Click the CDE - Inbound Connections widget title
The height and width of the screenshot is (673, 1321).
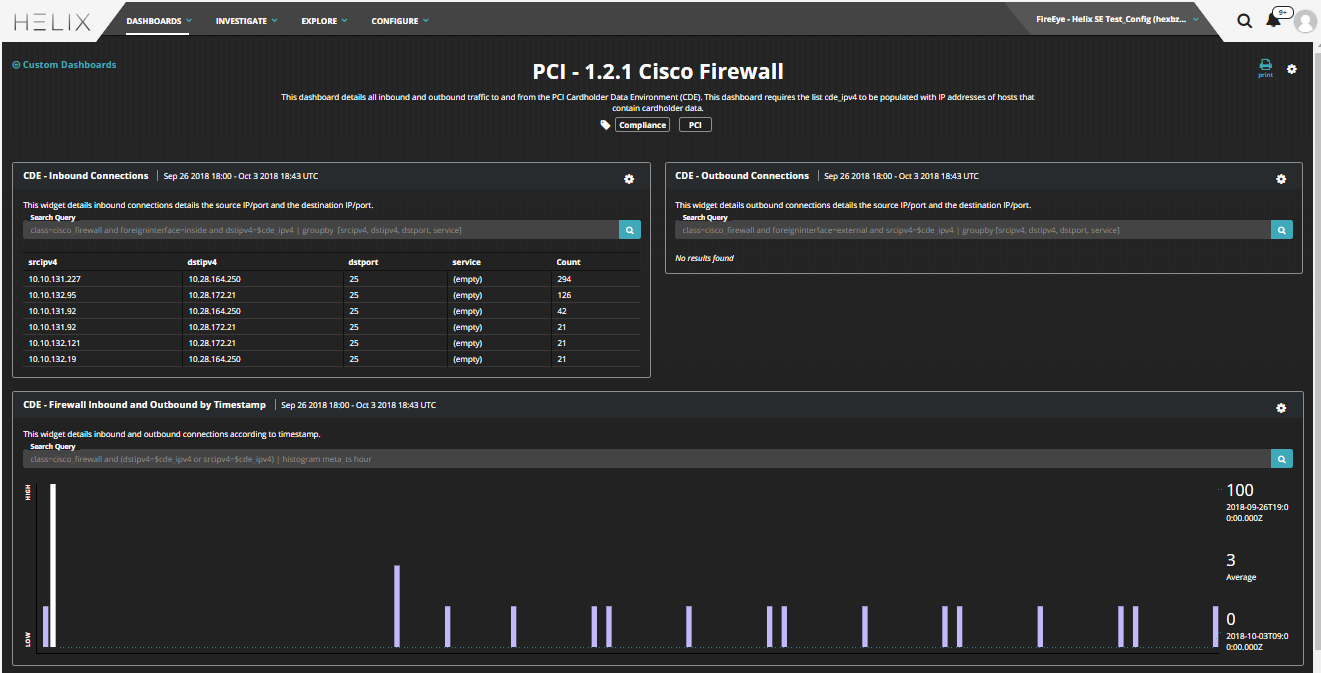pos(86,176)
